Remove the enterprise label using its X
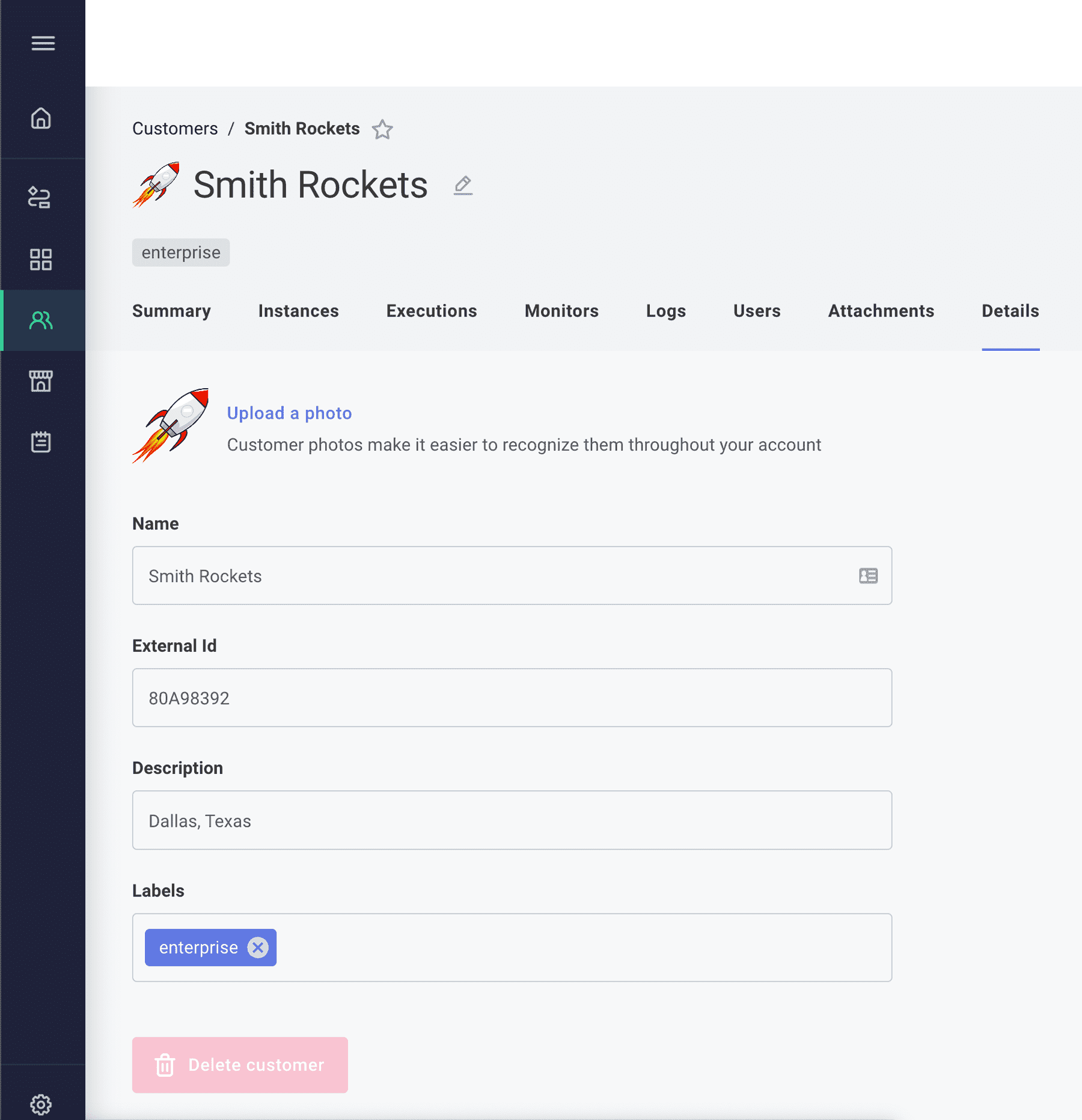 tap(258, 948)
